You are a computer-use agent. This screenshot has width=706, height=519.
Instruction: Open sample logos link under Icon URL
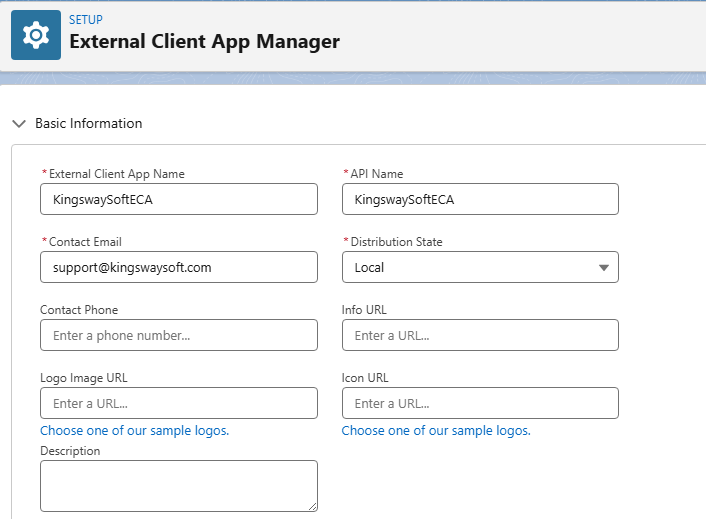(x=436, y=430)
